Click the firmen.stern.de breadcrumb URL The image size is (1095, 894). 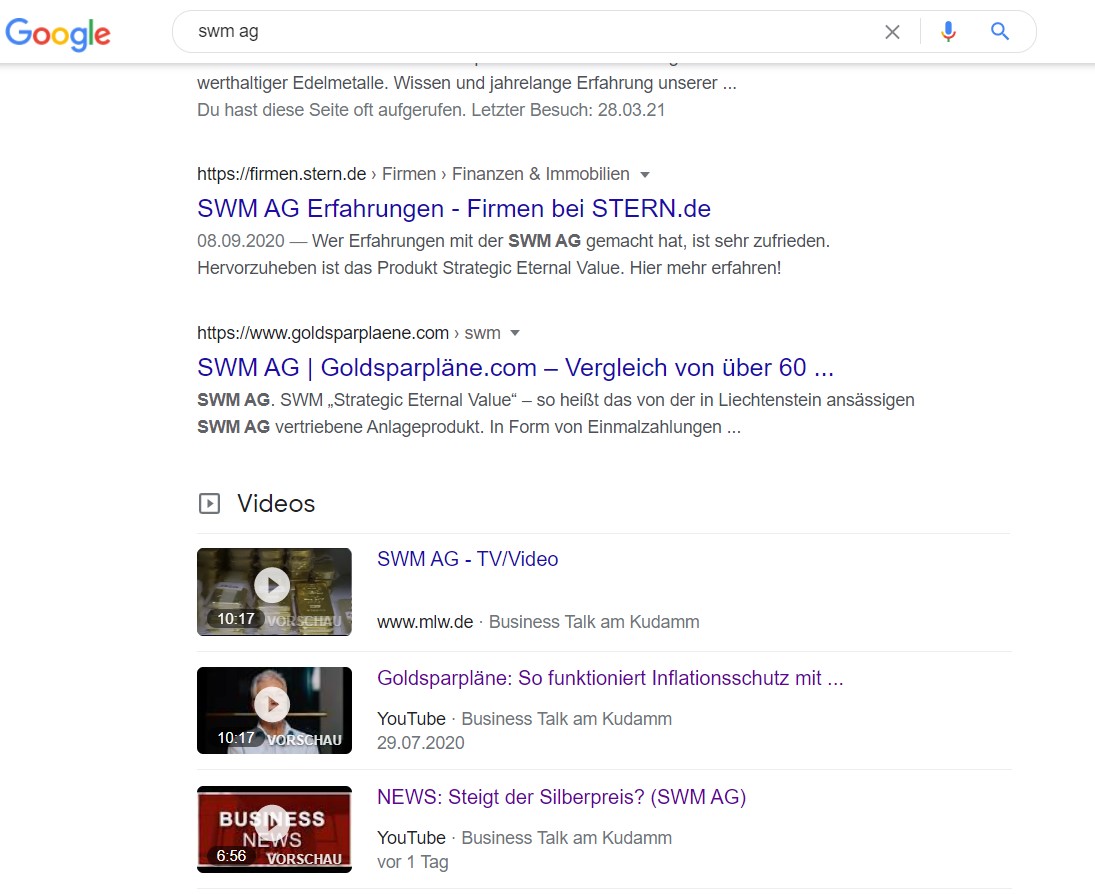pos(413,174)
